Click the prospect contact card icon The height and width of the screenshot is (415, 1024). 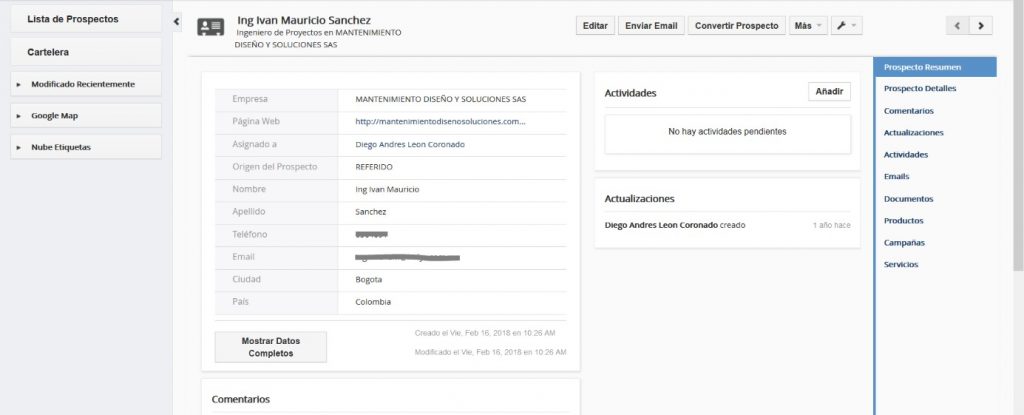coord(210,27)
